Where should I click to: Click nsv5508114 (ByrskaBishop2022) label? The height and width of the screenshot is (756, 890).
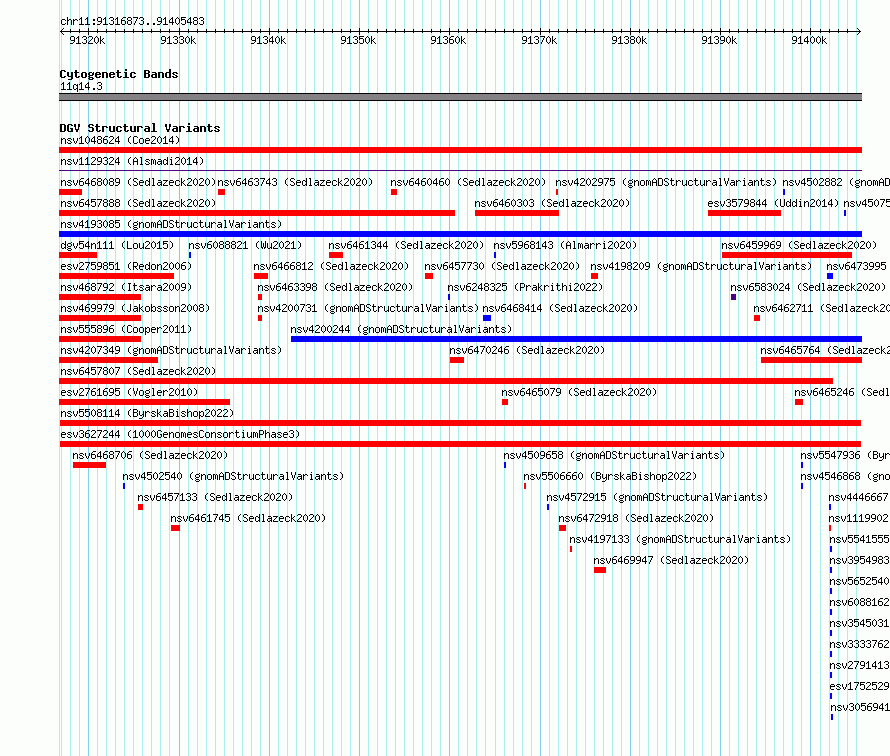147,413
